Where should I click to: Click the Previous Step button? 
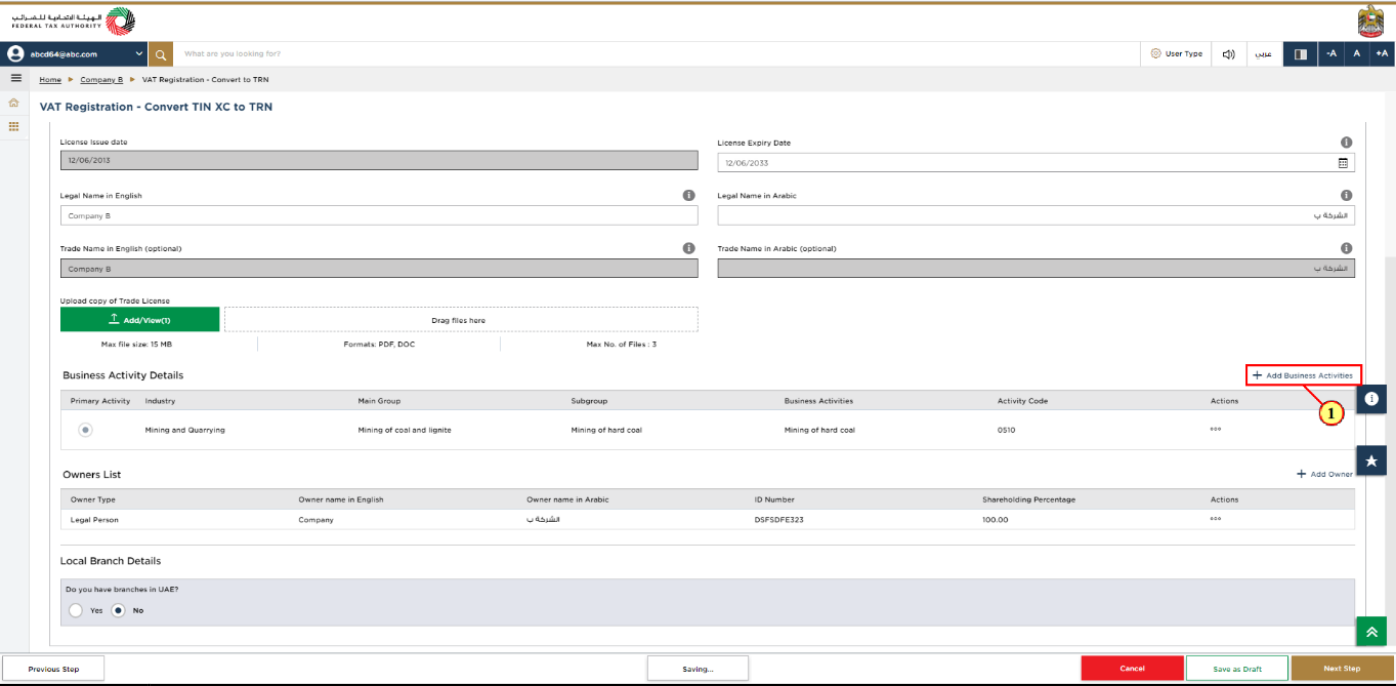[53, 669]
